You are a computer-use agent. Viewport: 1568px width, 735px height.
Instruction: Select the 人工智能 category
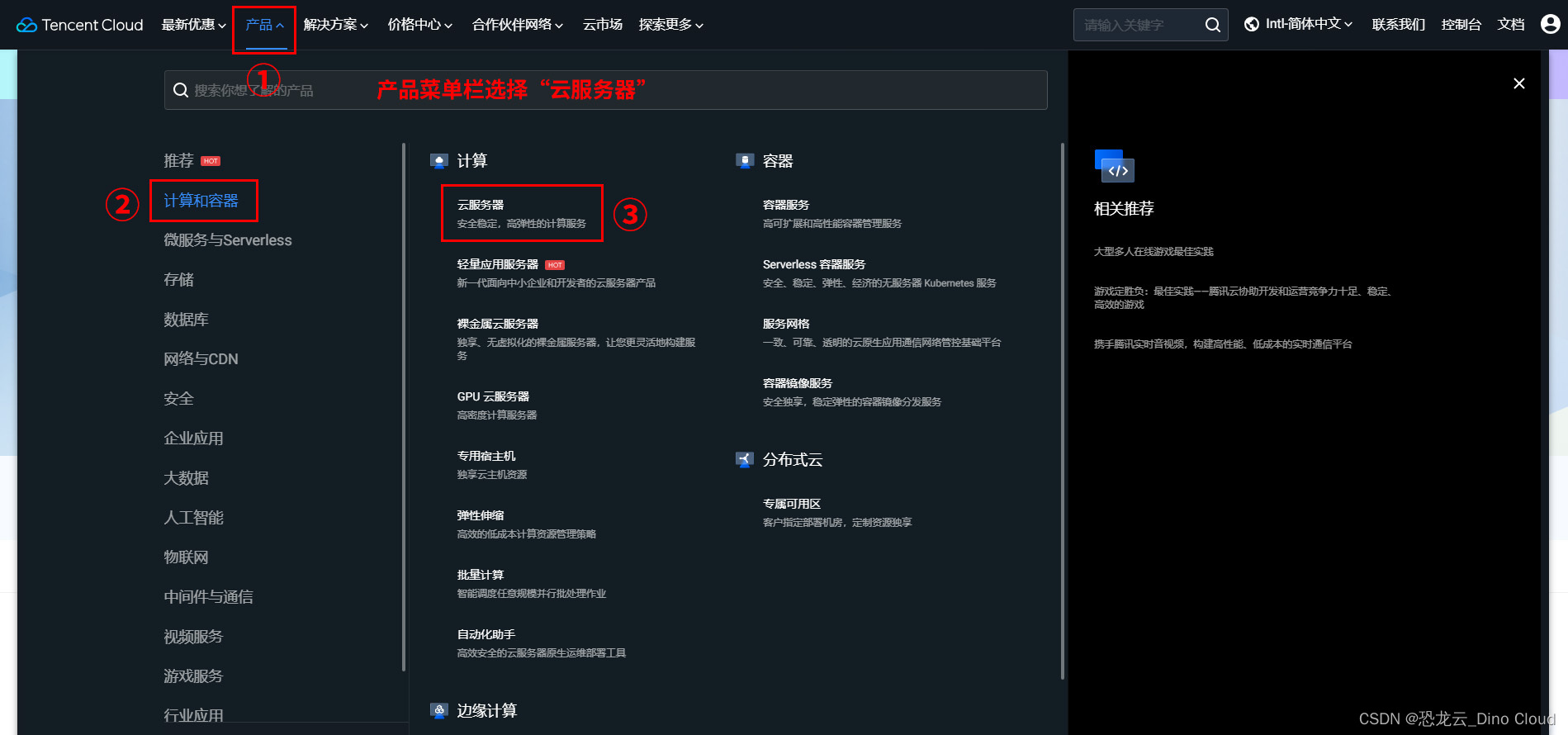pyautogui.click(x=193, y=518)
